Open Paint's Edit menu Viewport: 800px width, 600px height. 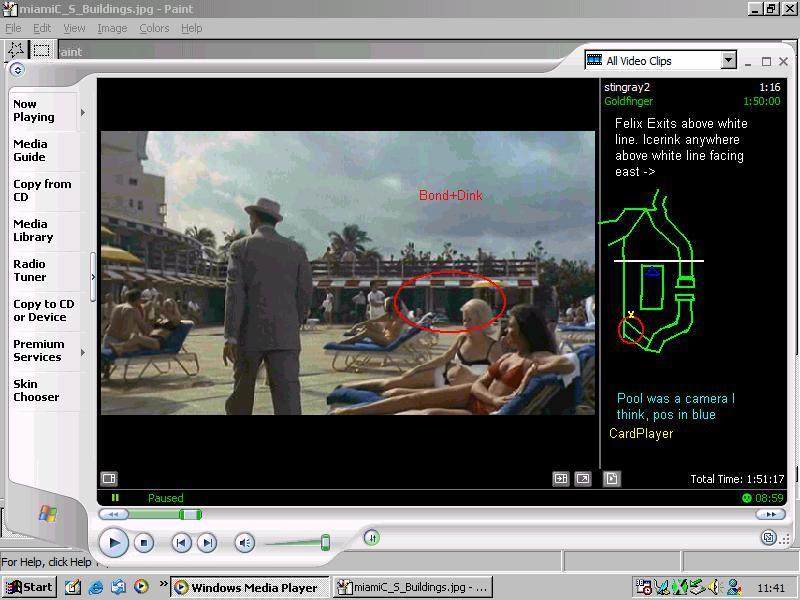tap(42, 29)
